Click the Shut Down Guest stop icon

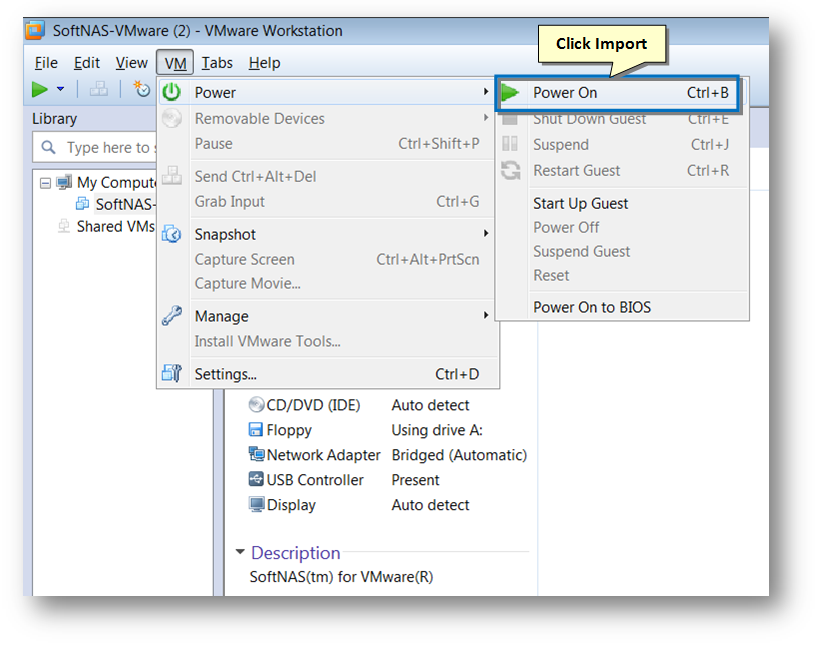pos(510,119)
